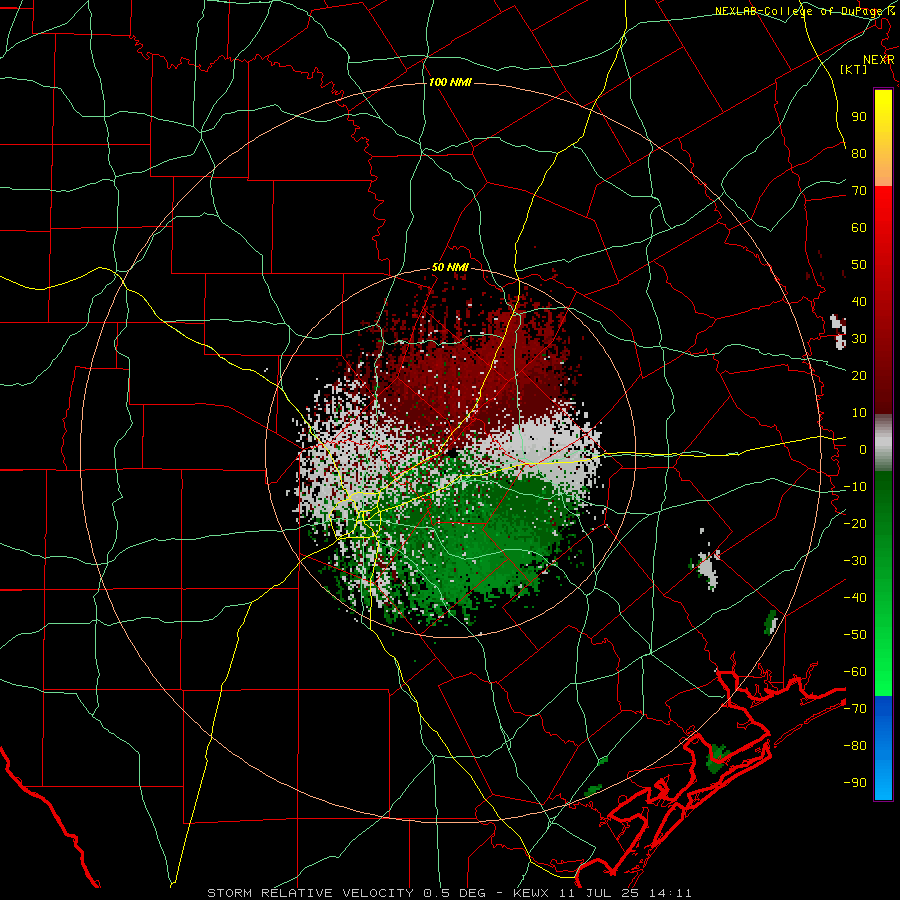Click the 0 value on velocity scale
Screen dimensions: 900x900
pos(863,449)
